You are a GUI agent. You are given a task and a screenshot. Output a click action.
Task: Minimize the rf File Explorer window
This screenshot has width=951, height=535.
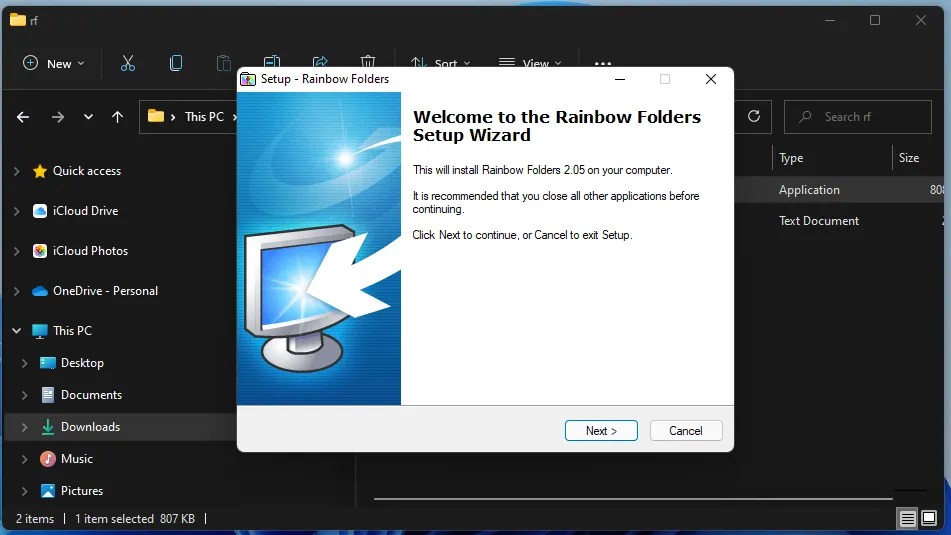pyautogui.click(x=830, y=21)
